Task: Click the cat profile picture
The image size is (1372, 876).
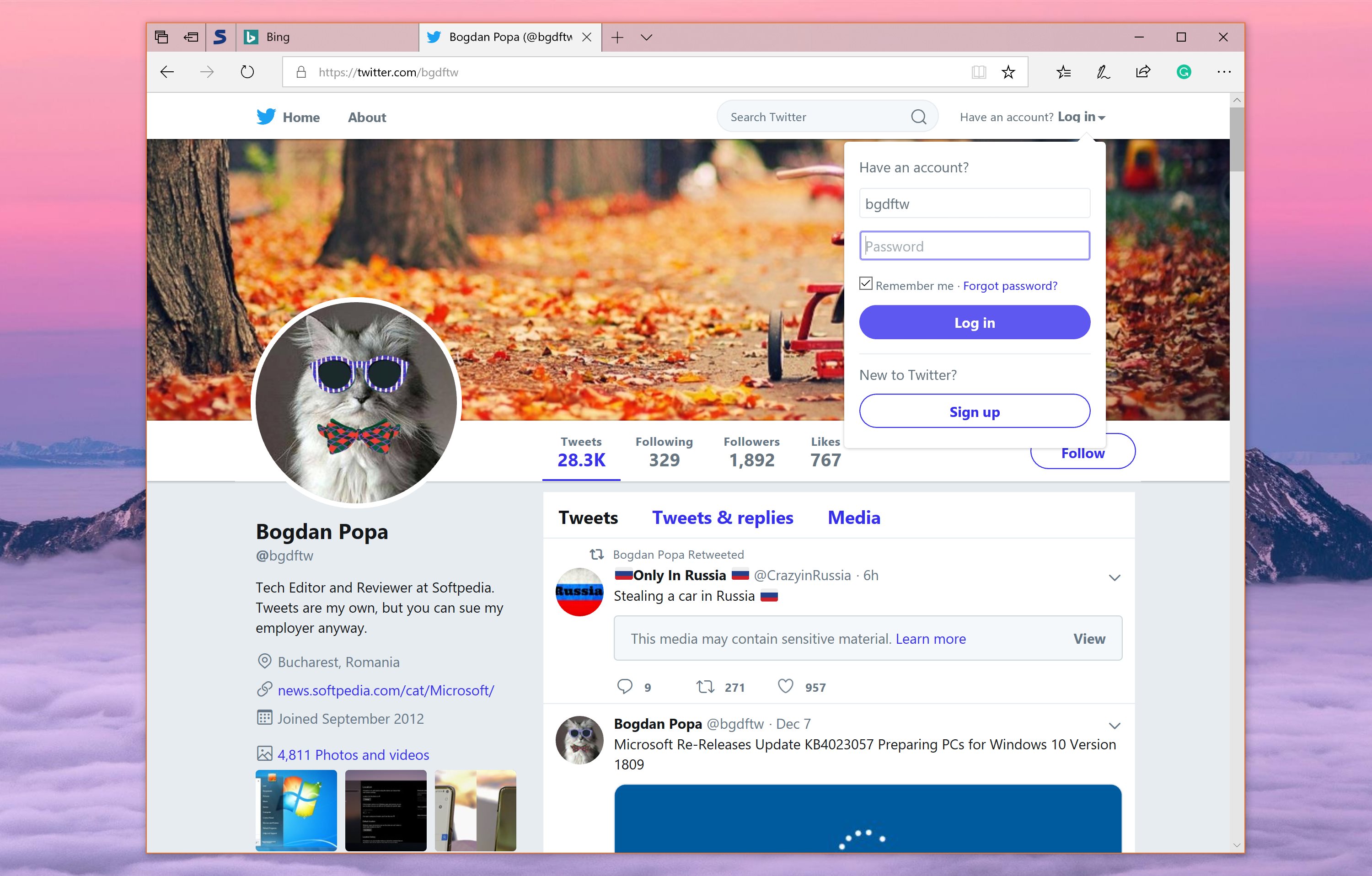Action: (x=356, y=402)
